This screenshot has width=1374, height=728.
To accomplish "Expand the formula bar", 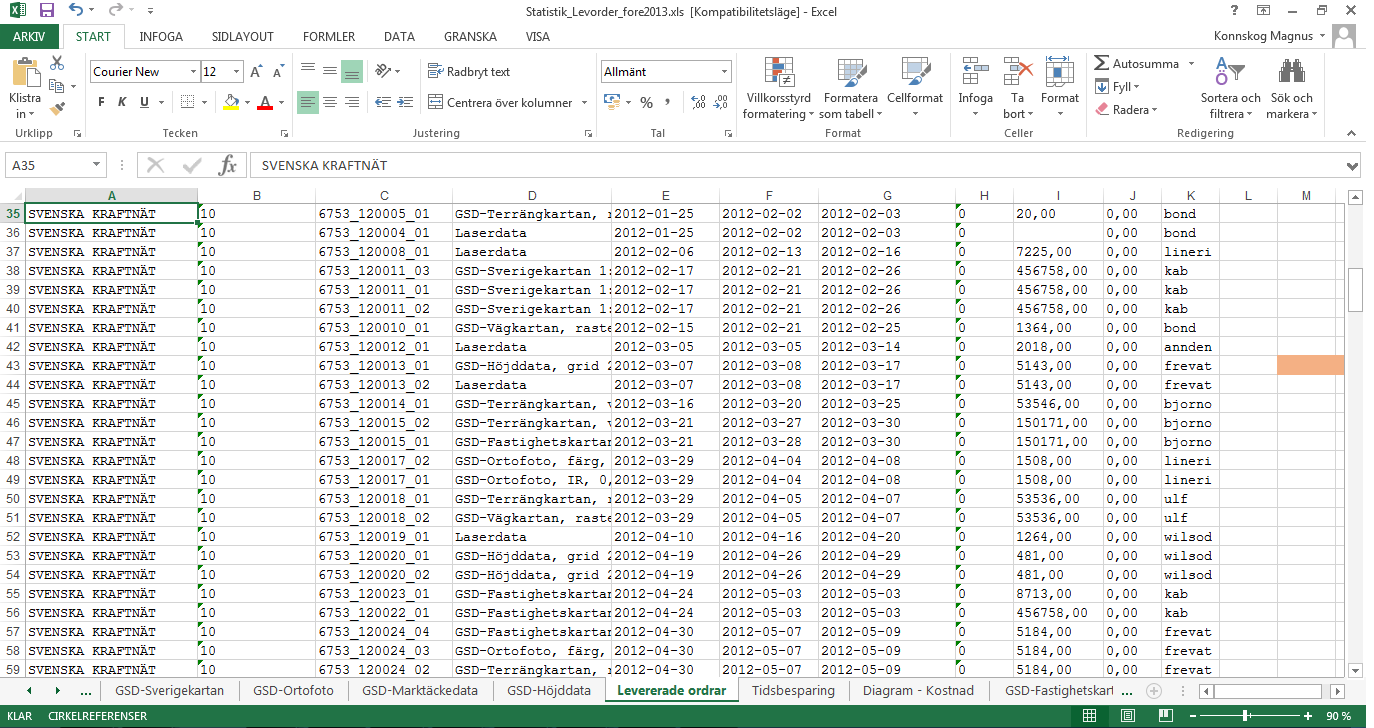I will (x=1353, y=165).
